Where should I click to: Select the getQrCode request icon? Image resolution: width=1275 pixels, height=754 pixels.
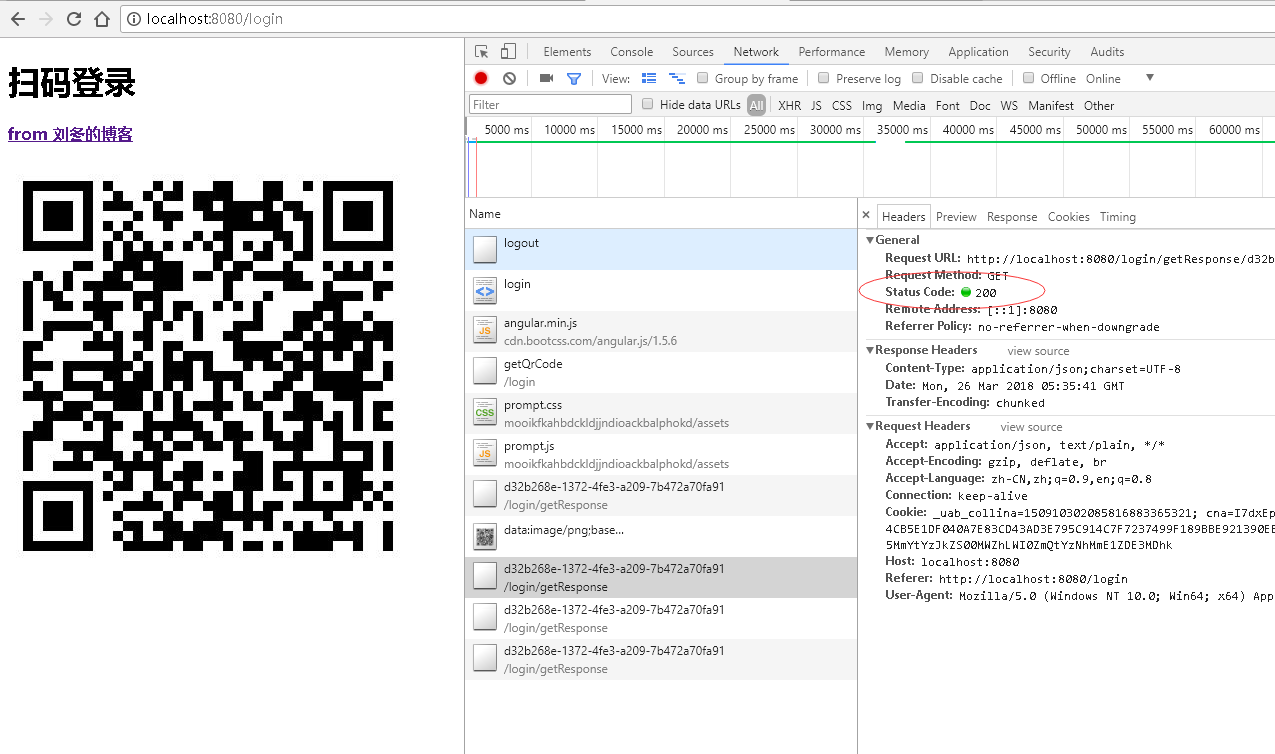484,372
